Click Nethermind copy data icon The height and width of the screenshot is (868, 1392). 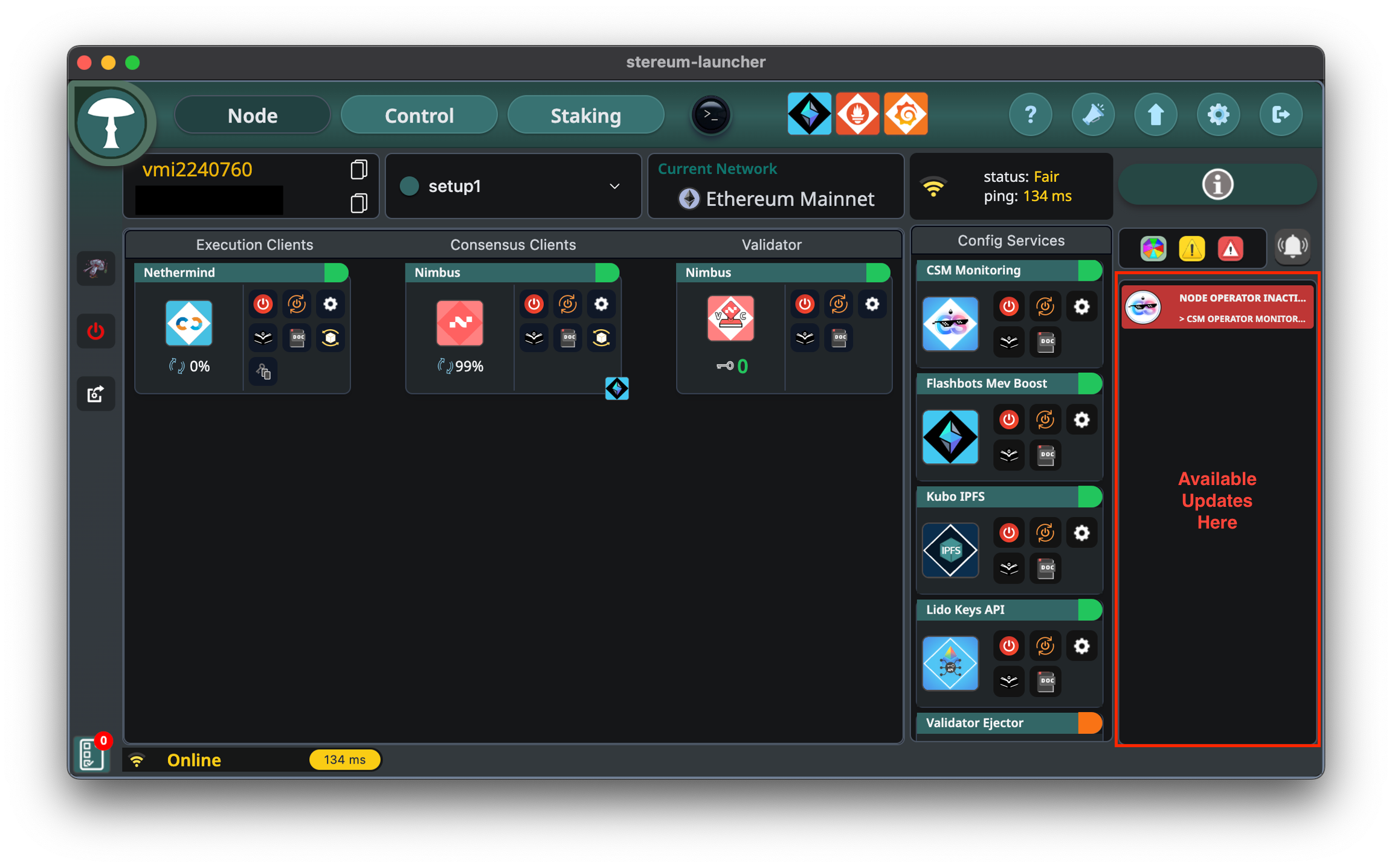(x=263, y=371)
